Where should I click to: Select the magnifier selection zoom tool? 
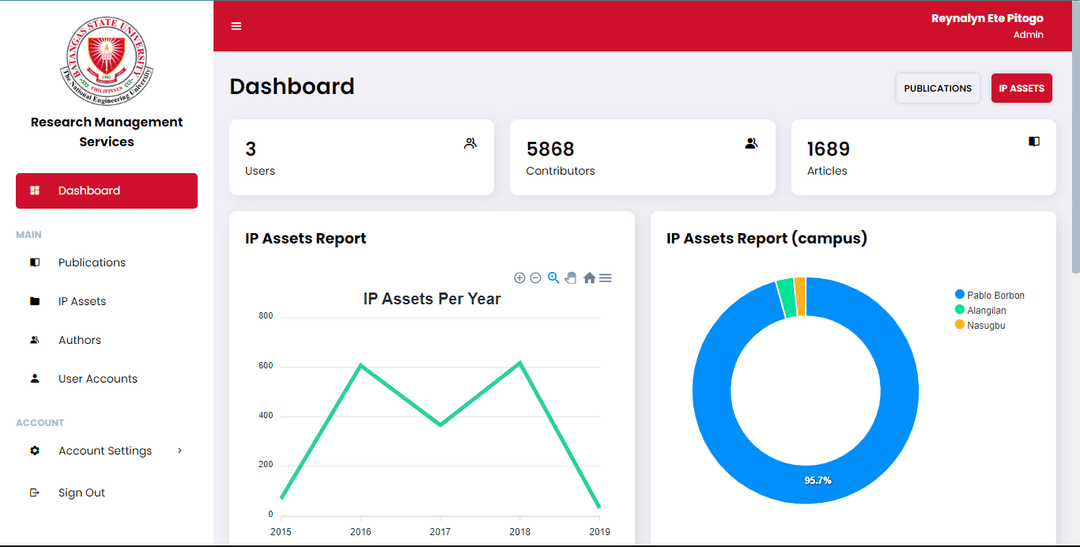click(x=553, y=278)
